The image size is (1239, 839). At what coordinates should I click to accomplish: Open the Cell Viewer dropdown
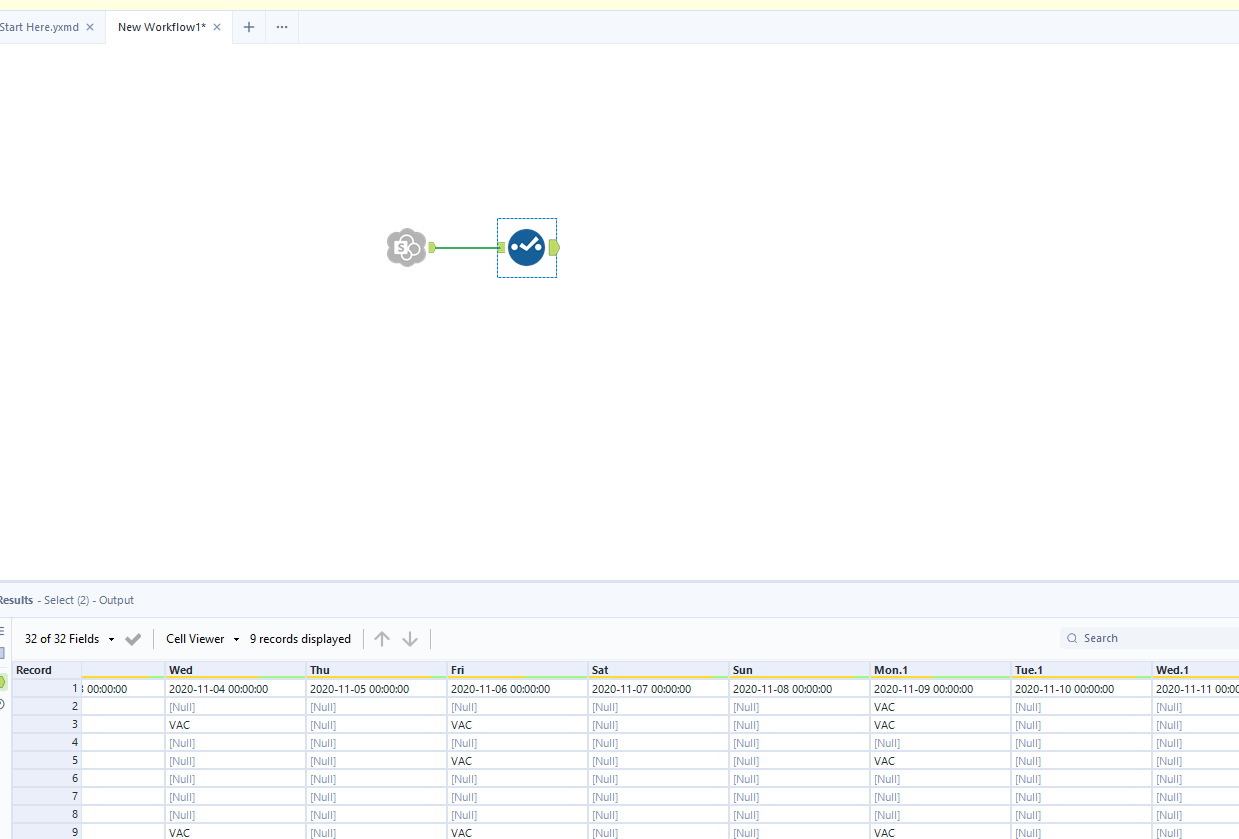coord(236,638)
